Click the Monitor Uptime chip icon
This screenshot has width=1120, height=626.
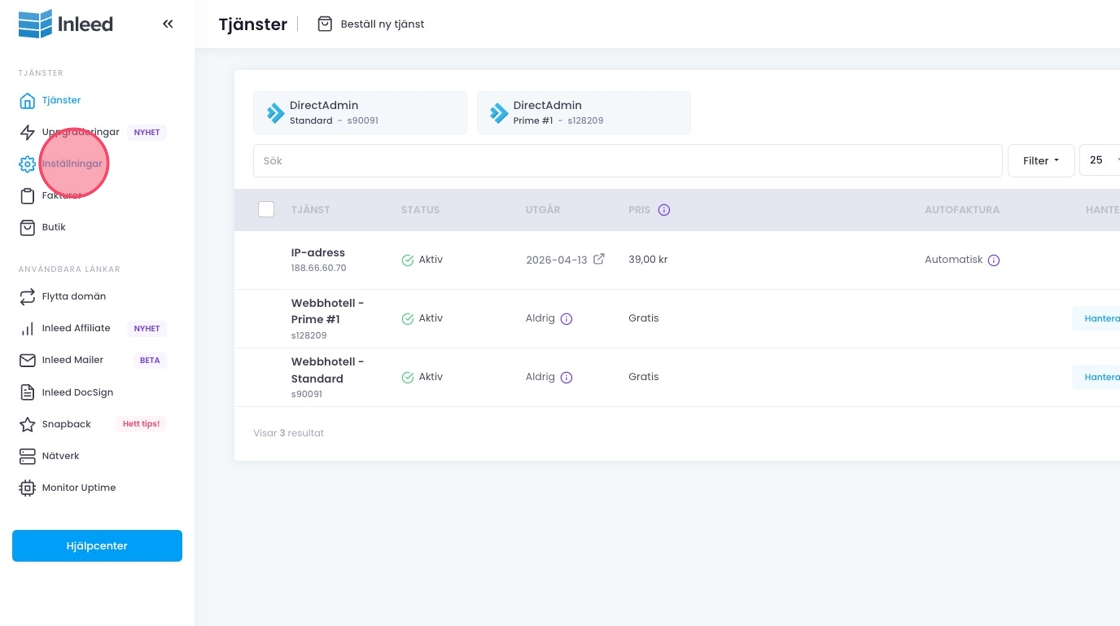(x=27, y=488)
